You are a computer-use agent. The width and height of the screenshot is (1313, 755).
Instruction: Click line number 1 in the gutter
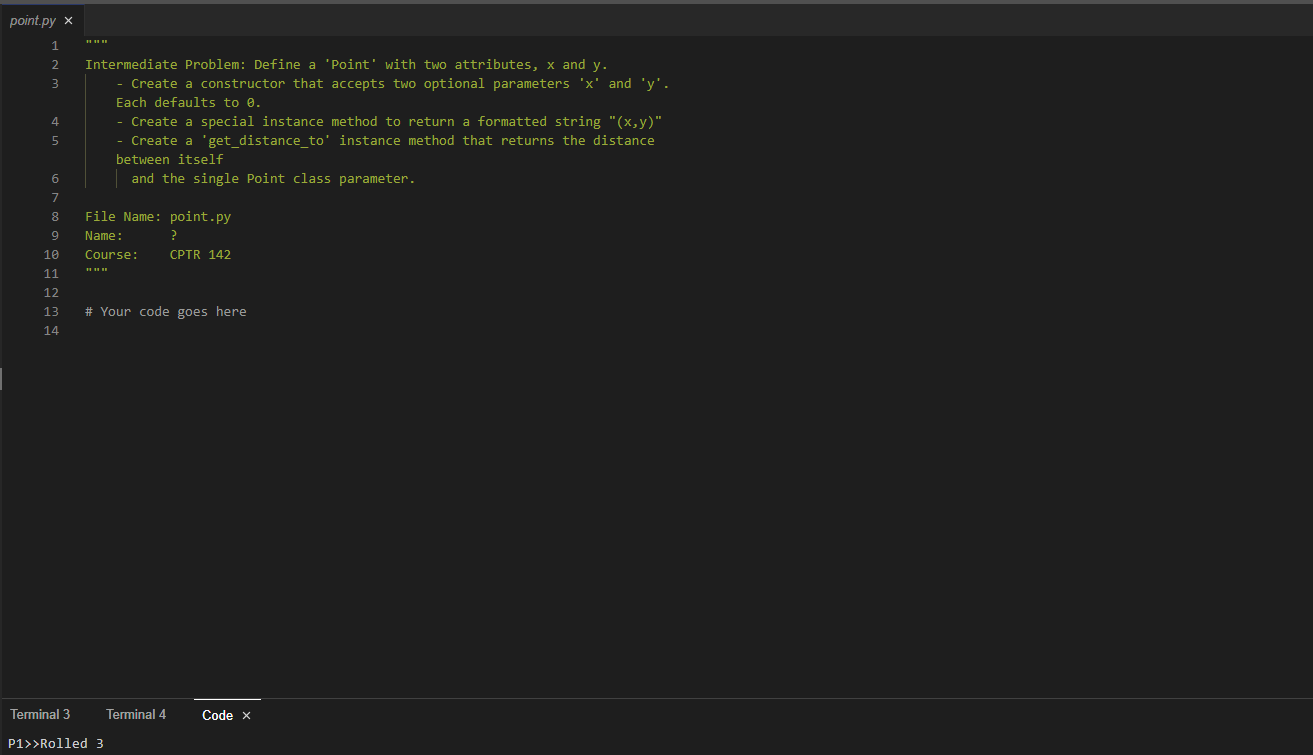54,44
